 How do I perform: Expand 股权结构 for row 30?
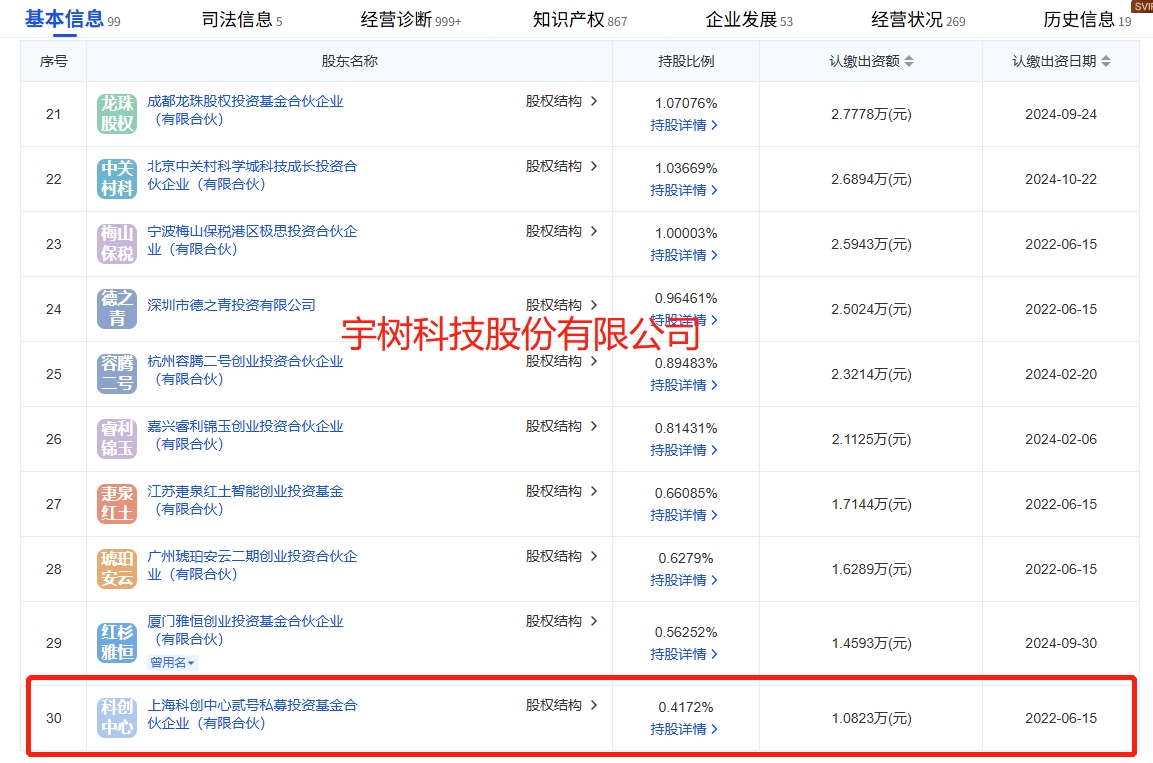click(562, 705)
